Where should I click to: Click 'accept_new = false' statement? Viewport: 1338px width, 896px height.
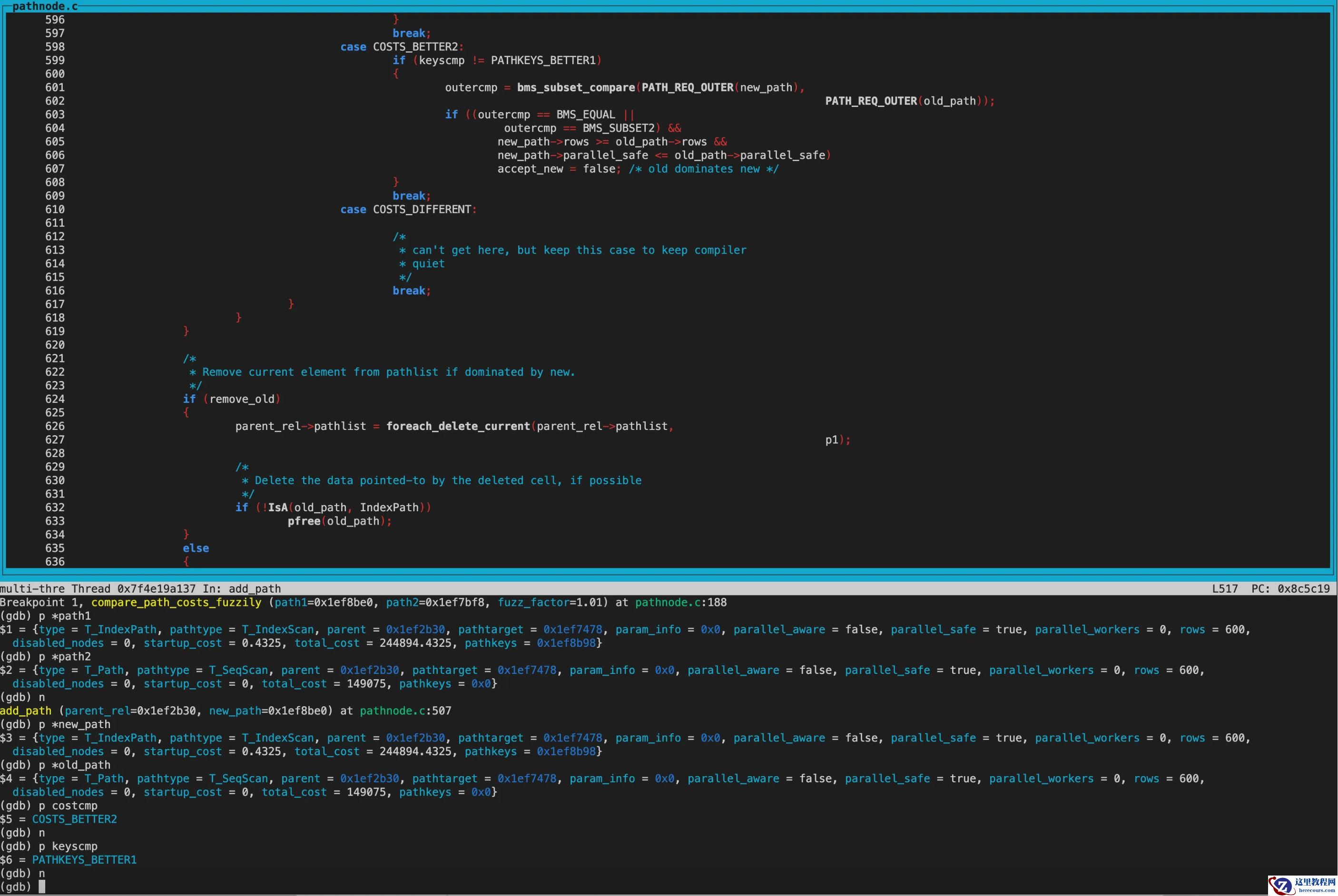click(556, 169)
